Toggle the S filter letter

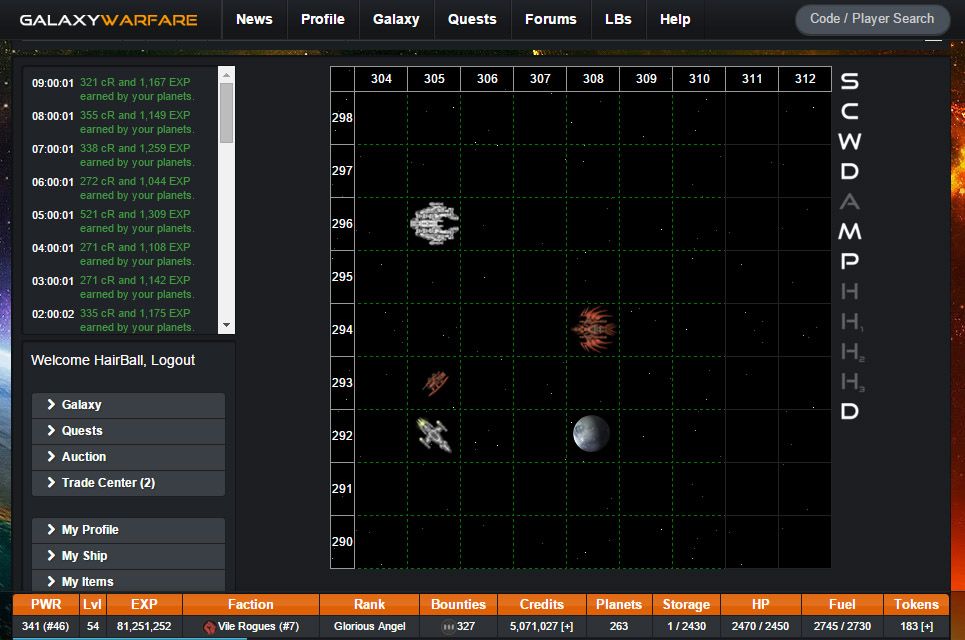pyautogui.click(x=849, y=82)
